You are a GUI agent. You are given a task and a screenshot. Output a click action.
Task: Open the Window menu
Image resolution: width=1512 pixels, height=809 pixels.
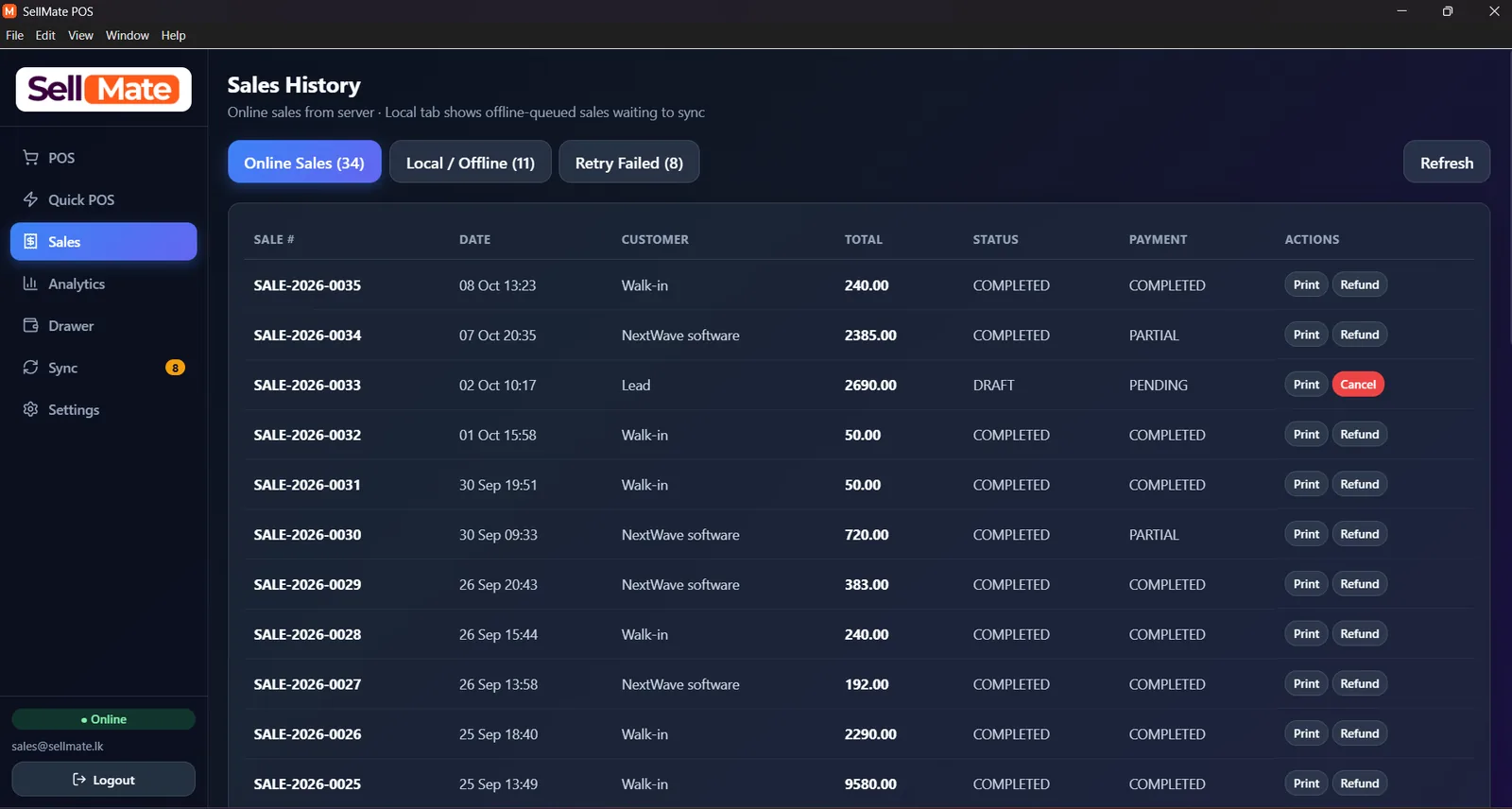[x=128, y=35]
